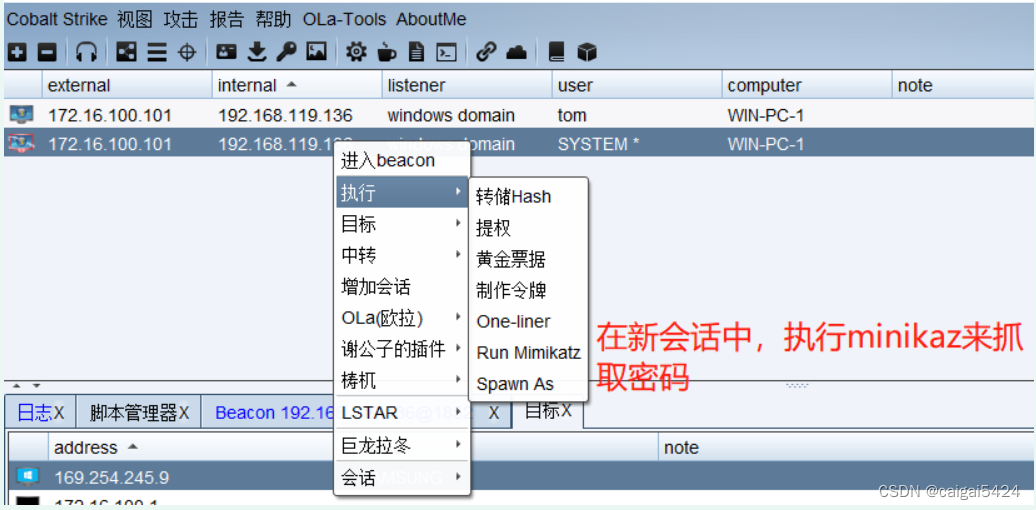The width and height of the screenshot is (1036, 510).
Task: Click the scripted web delivery terminal icon
Action: point(448,52)
